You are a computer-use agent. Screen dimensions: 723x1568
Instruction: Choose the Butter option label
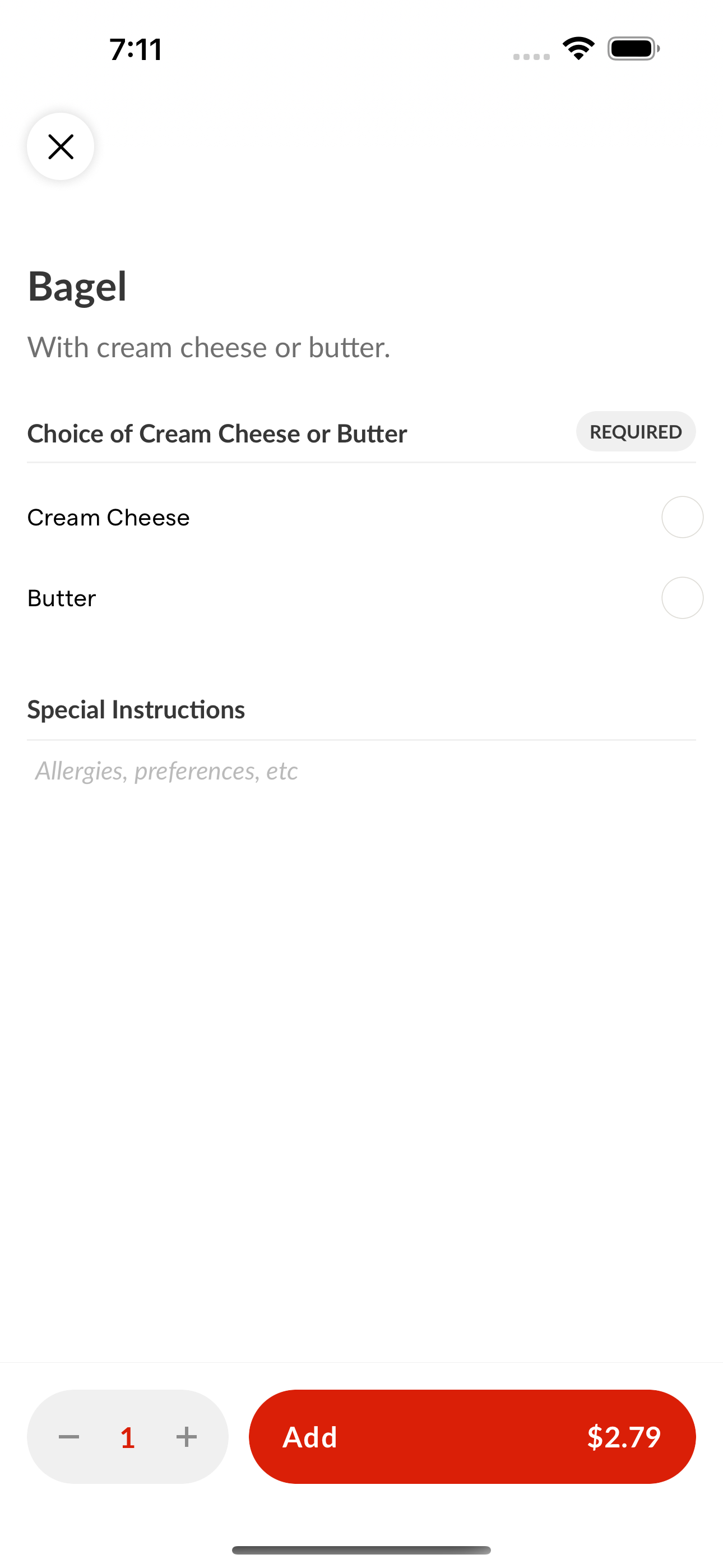click(x=62, y=598)
